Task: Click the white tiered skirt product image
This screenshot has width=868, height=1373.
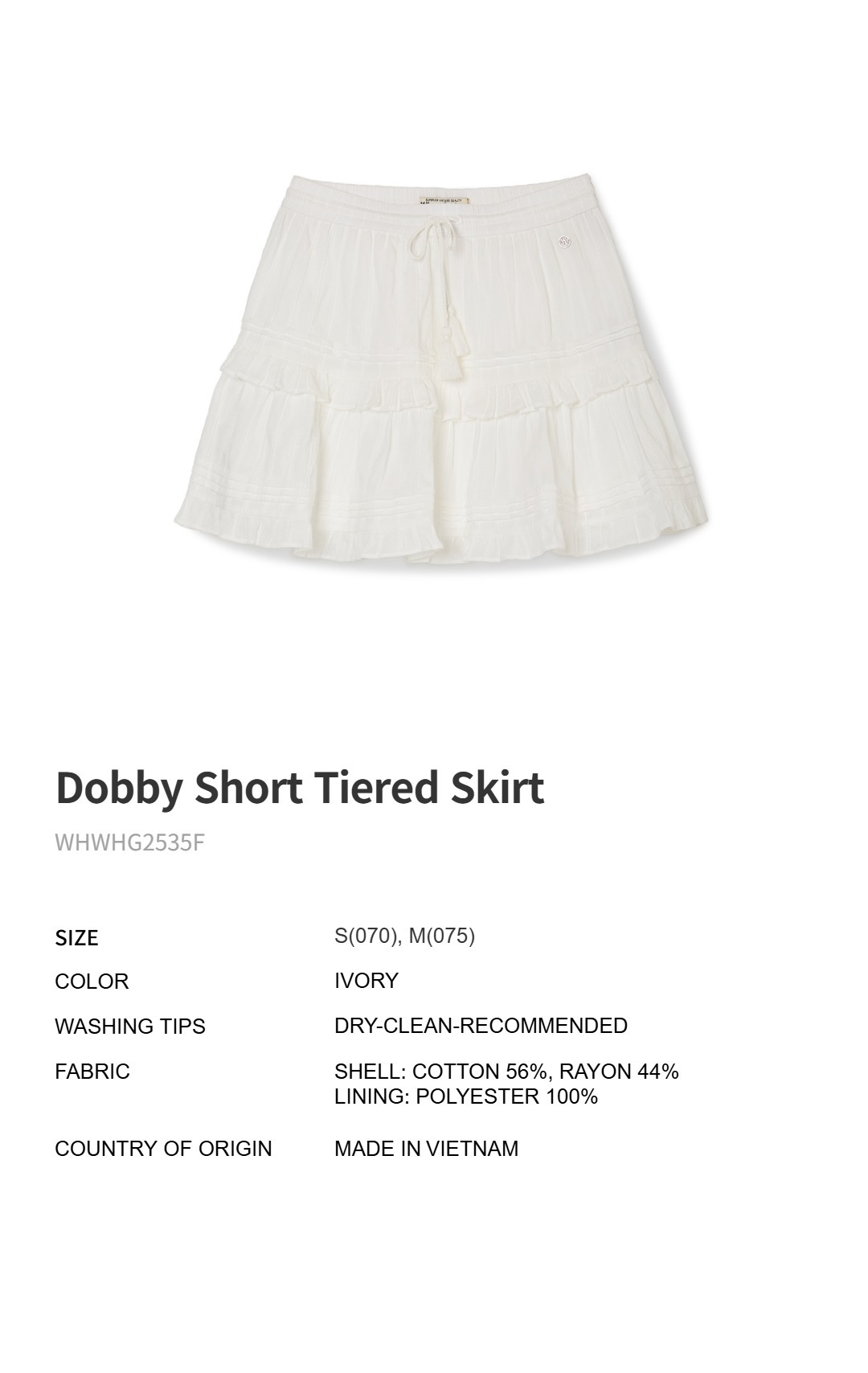Action: (x=440, y=366)
